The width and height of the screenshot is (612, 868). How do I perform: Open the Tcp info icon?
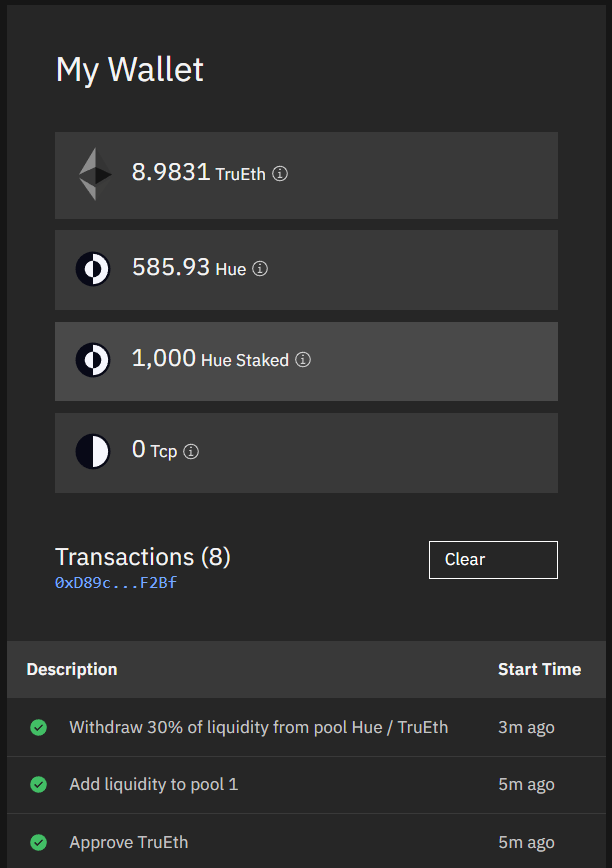point(191,452)
